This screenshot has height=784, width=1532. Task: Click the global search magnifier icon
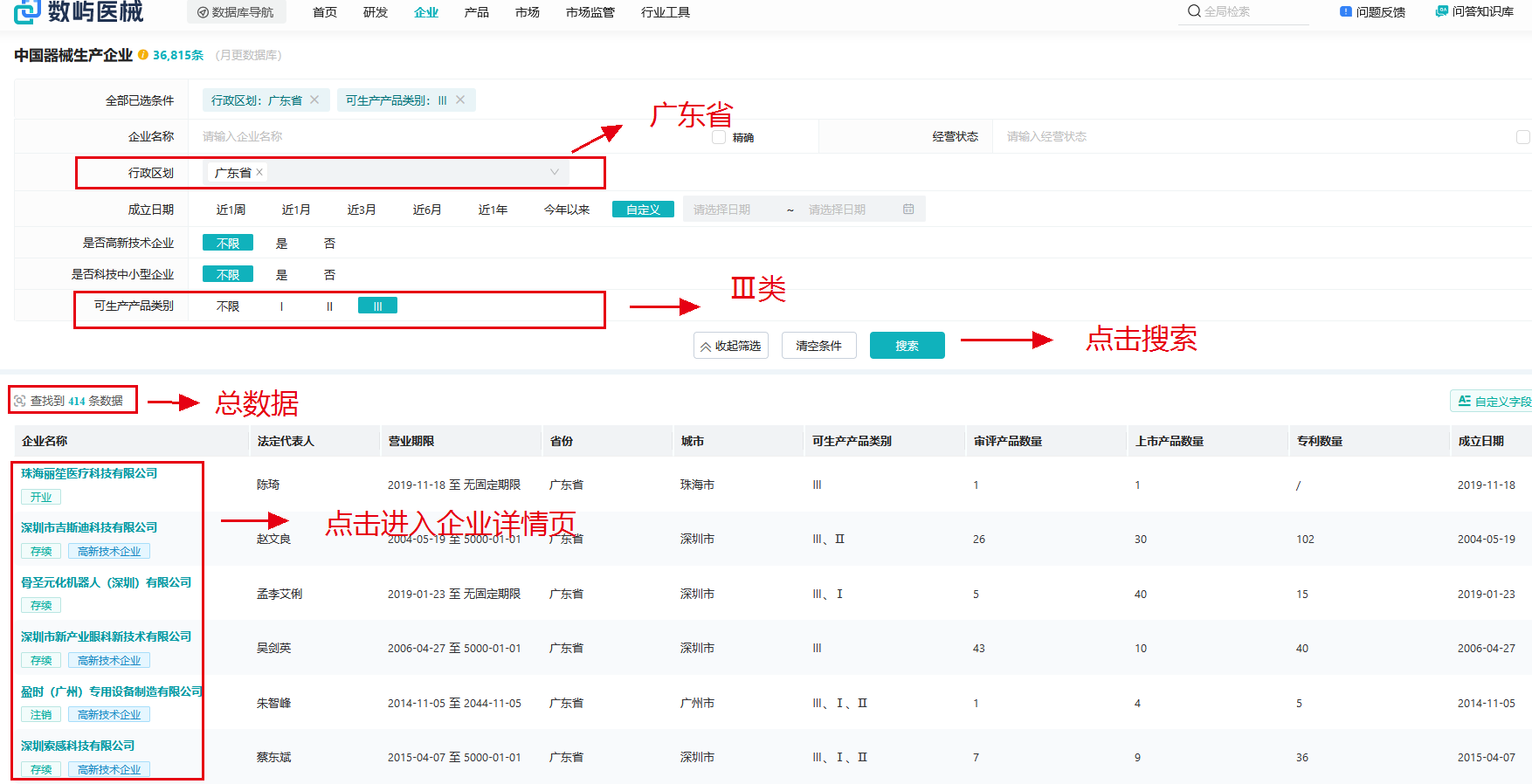(1194, 11)
